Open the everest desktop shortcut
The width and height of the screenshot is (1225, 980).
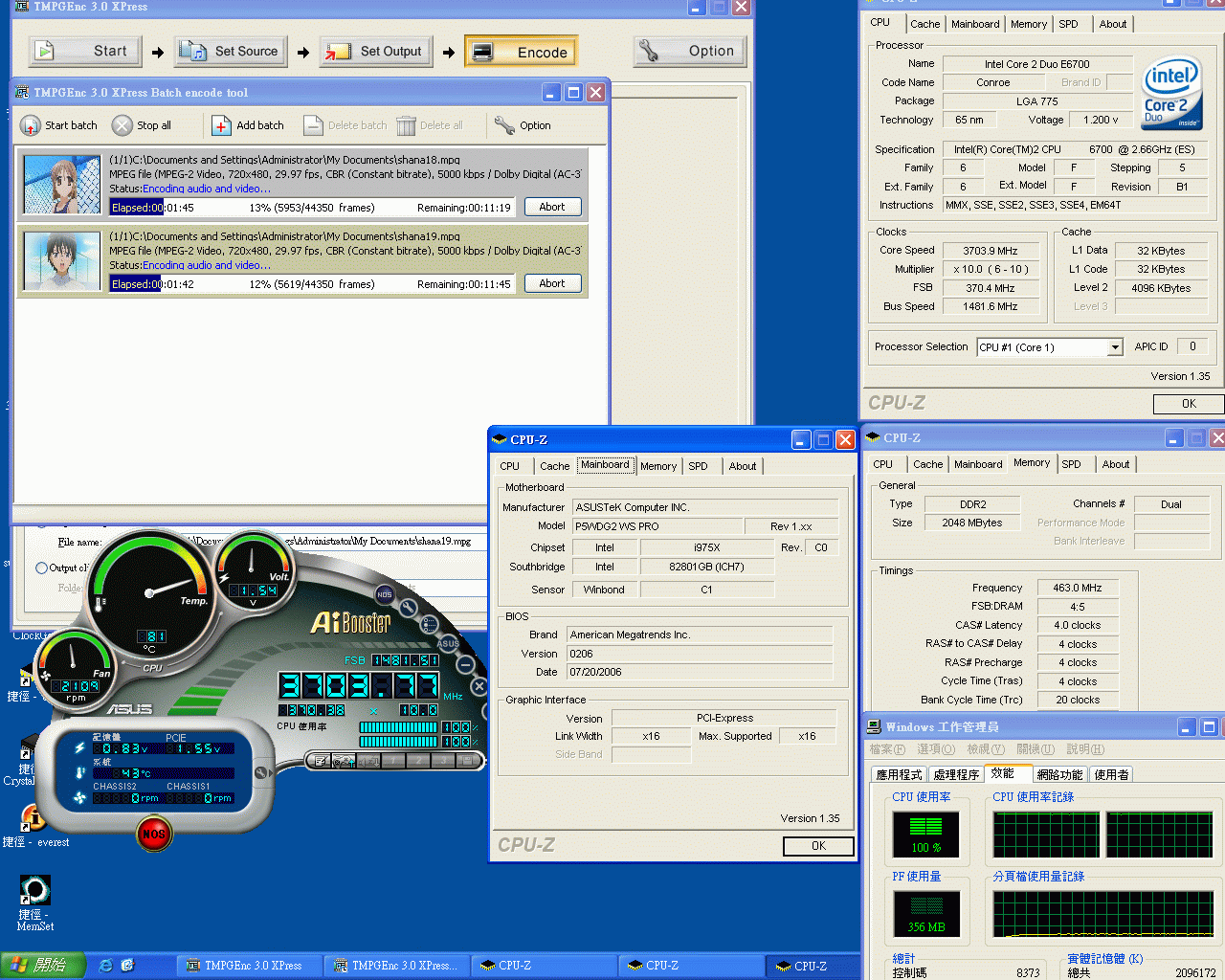click(35, 826)
